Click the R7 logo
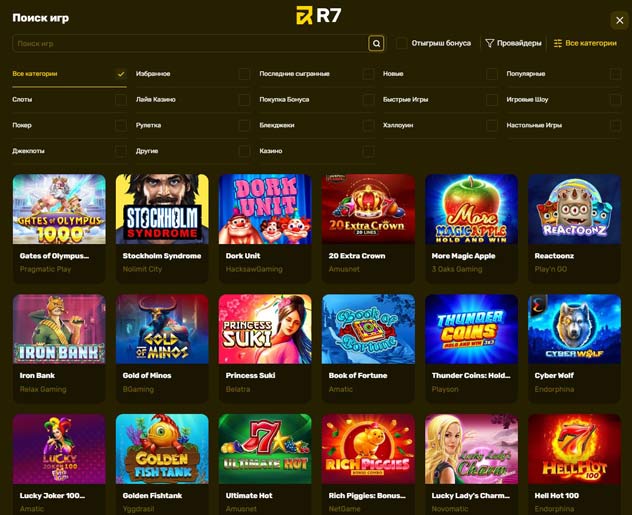 (319, 16)
